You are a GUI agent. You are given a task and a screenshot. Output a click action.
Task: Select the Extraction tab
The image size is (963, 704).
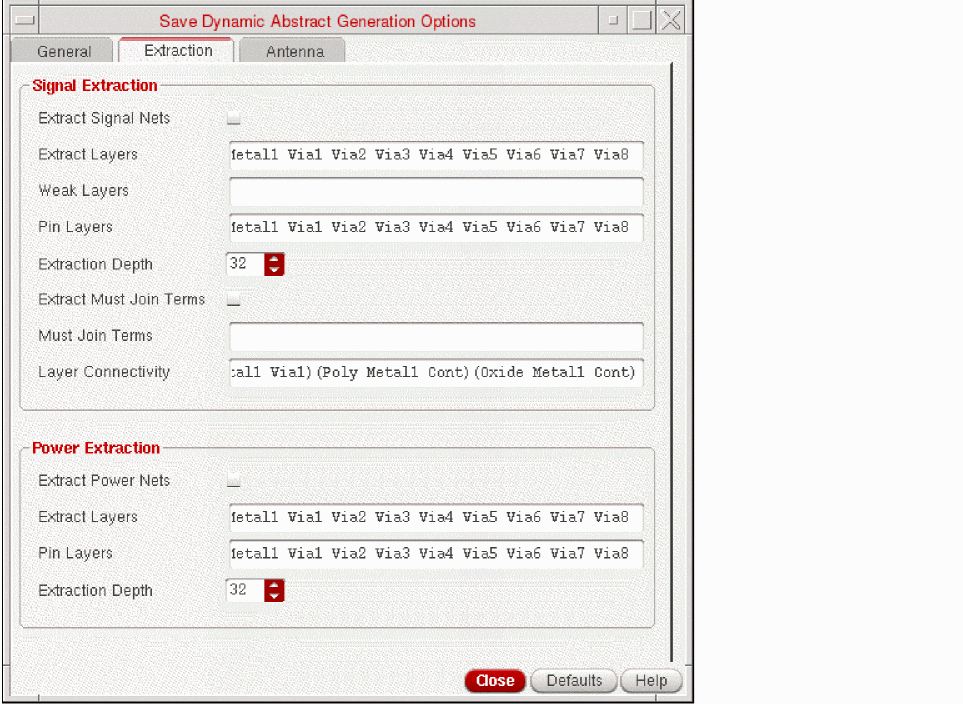177,50
